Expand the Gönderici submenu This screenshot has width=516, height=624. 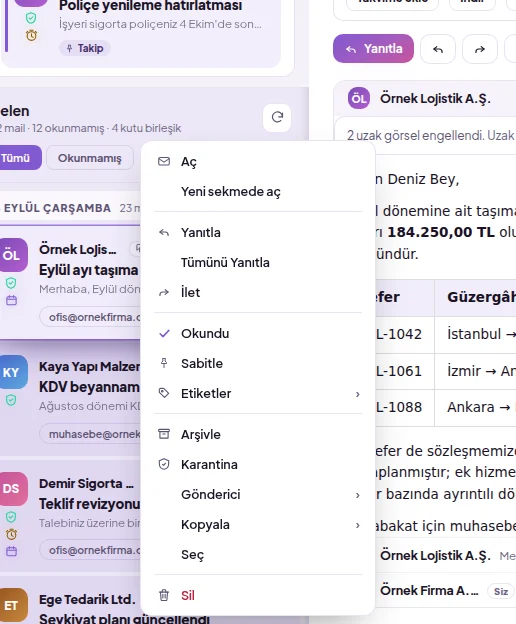258,495
